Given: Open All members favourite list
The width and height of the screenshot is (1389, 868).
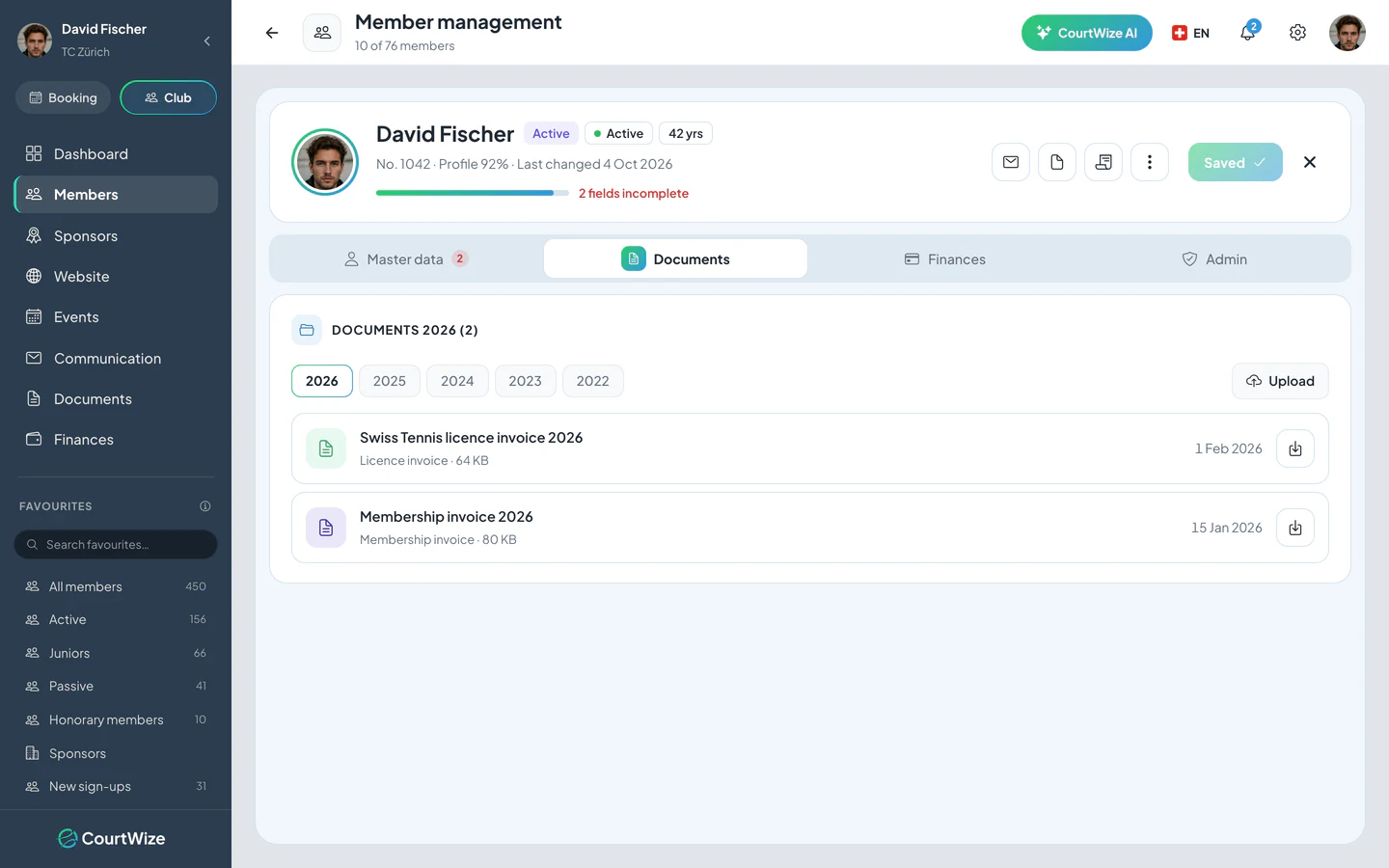Looking at the screenshot, I should click(116, 586).
